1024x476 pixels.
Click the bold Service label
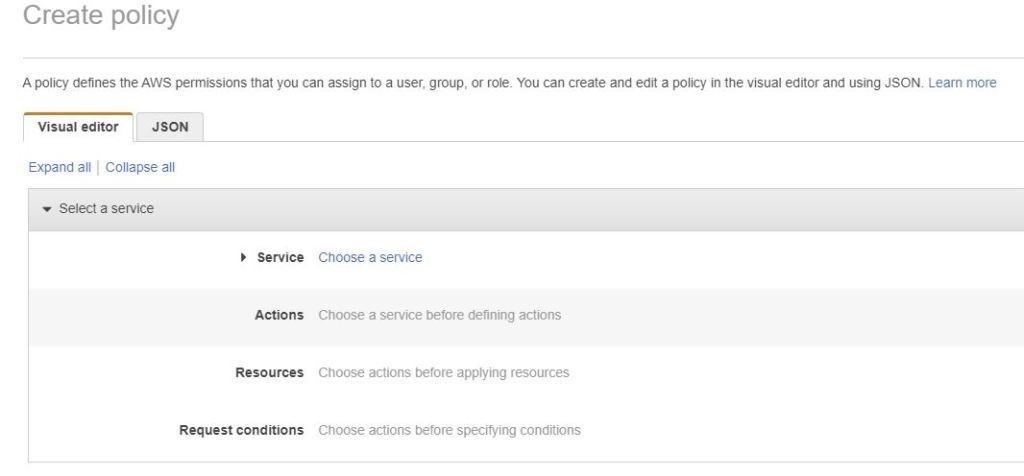coord(280,258)
